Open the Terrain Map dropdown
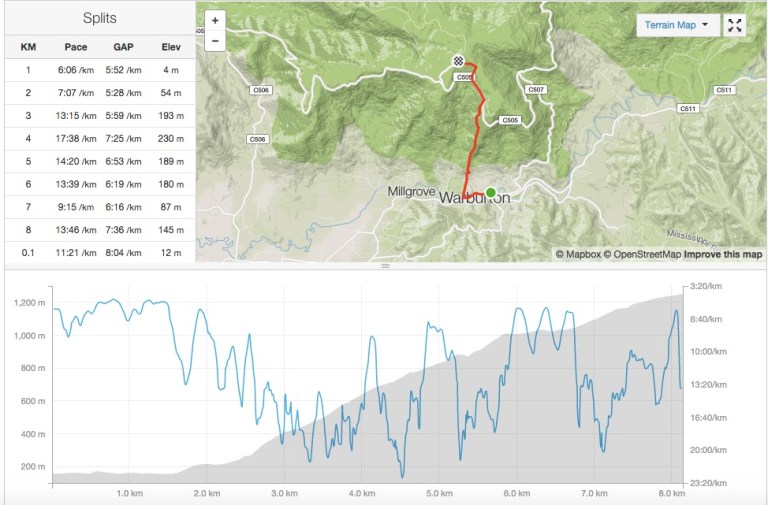Viewport: 768px width, 505px height. [677, 26]
